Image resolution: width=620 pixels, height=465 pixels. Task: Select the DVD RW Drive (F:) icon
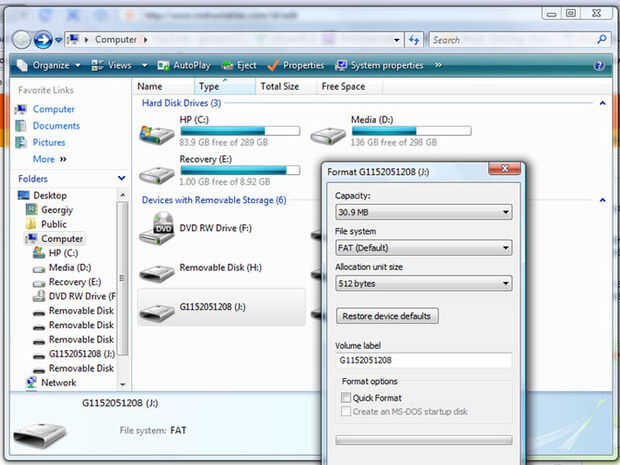point(157,228)
